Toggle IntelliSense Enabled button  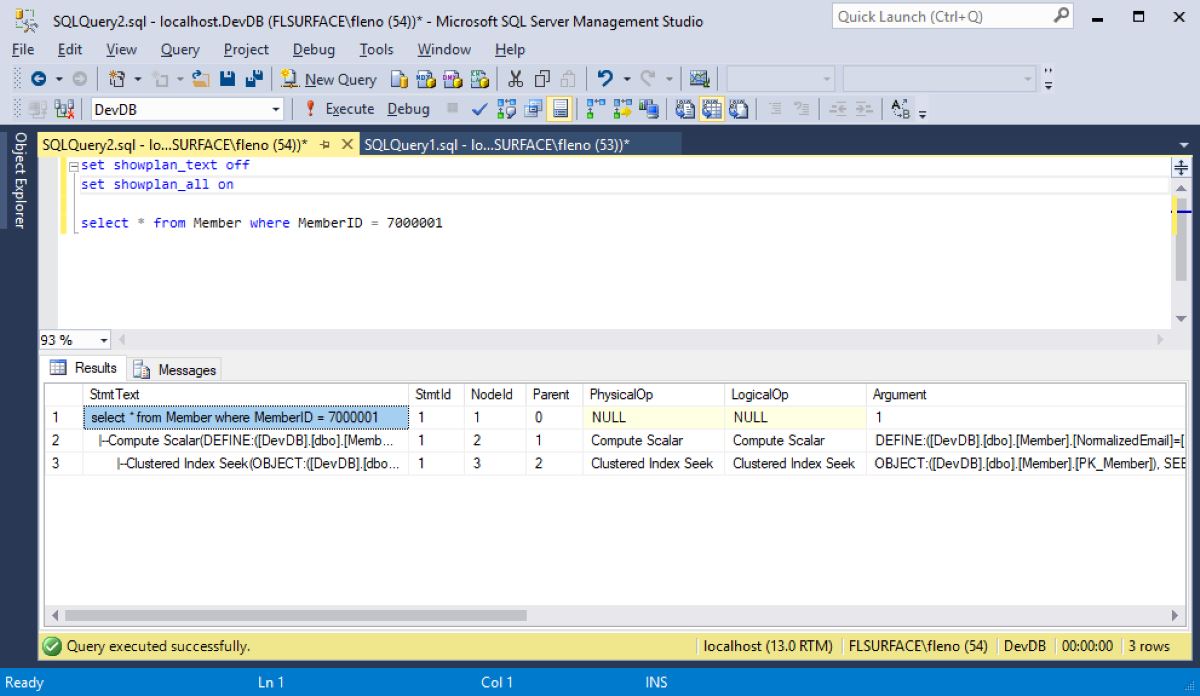click(560, 109)
